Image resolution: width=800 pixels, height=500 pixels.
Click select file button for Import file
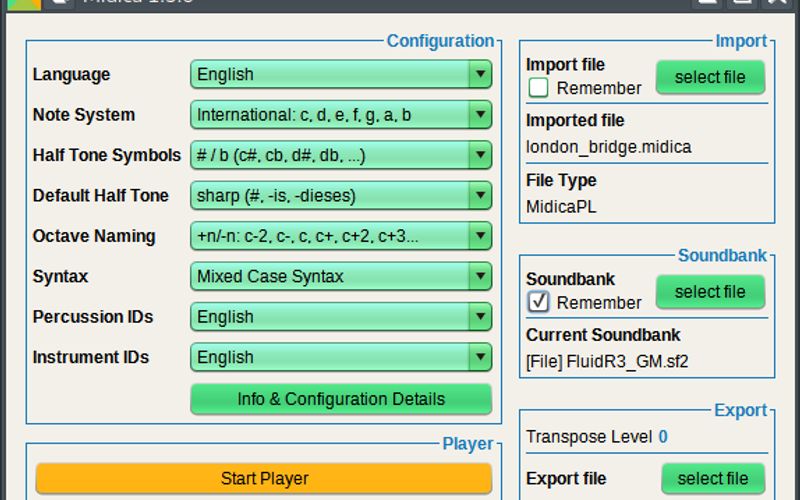pos(710,77)
